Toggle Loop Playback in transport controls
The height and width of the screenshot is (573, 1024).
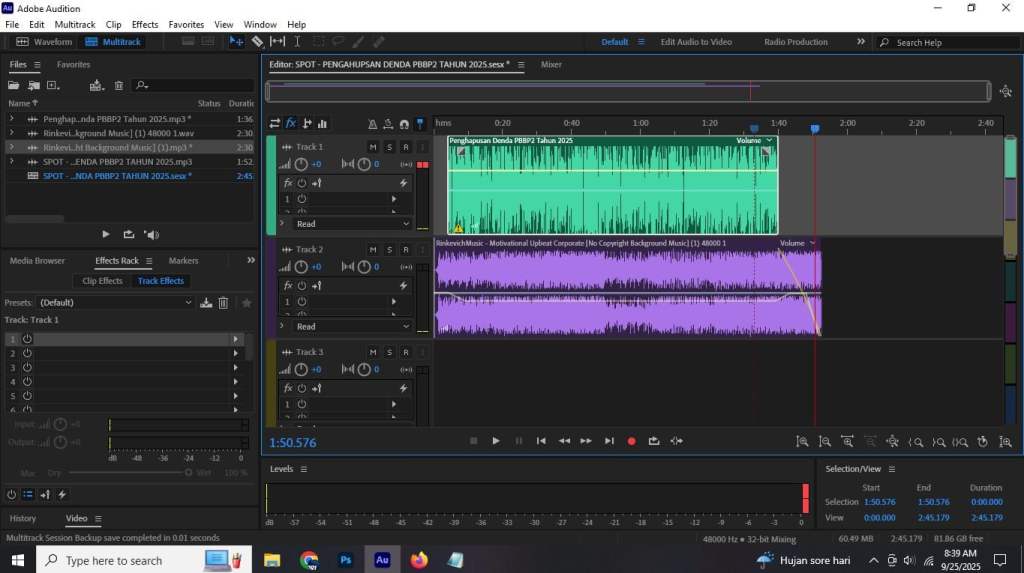coord(654,441)
